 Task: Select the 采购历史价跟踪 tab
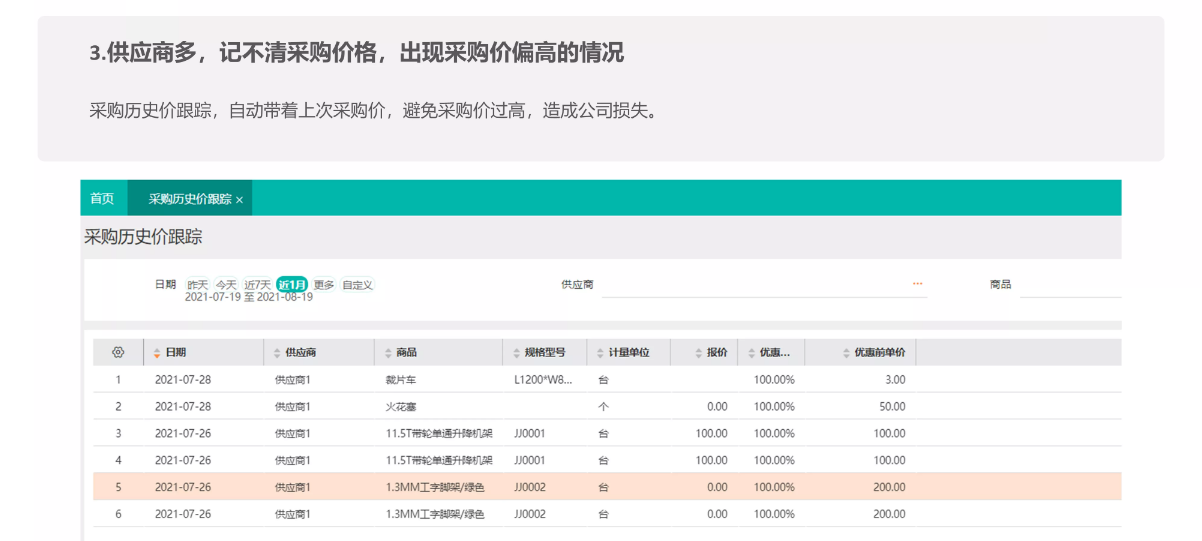tap(190, 199)
